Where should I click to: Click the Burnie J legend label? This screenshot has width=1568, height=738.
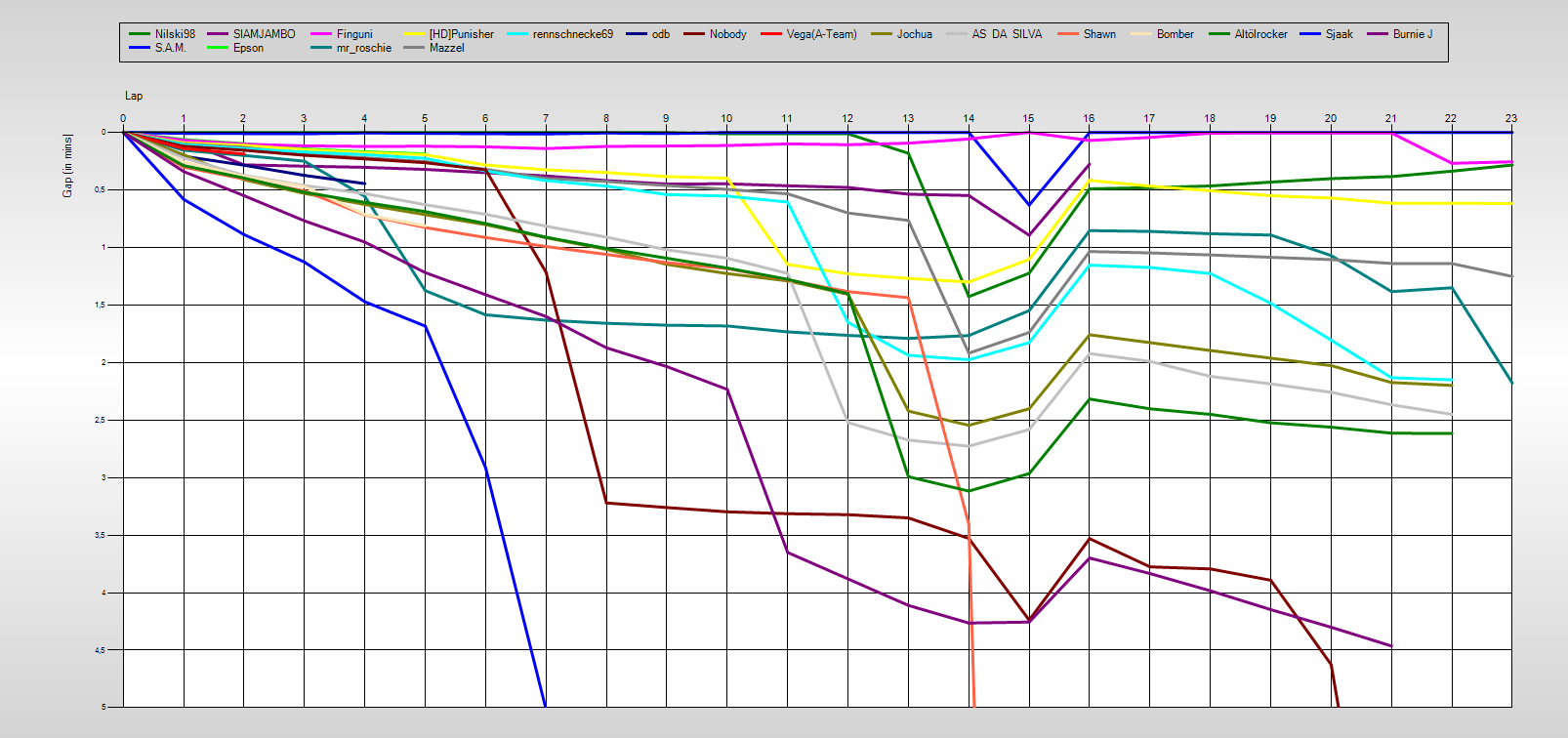click(x=1412, y=34)
